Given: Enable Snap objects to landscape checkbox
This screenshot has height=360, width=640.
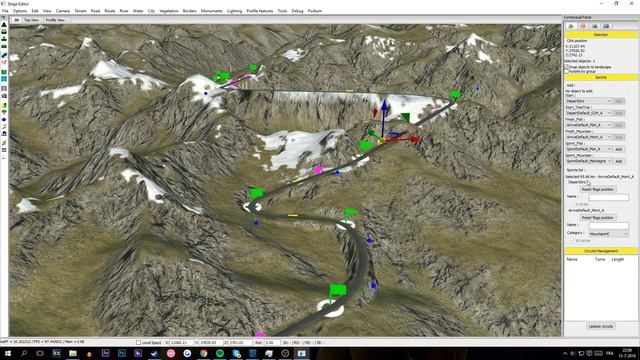Looking at the screenshot, I should (567, 67).
